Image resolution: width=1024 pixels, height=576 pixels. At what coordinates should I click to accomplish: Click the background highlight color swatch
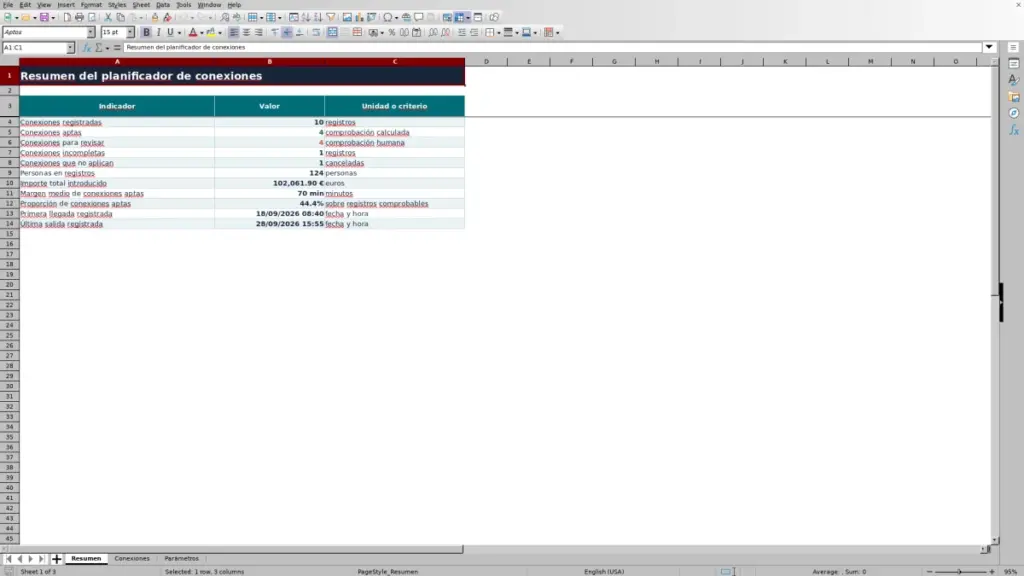[211, 32]
